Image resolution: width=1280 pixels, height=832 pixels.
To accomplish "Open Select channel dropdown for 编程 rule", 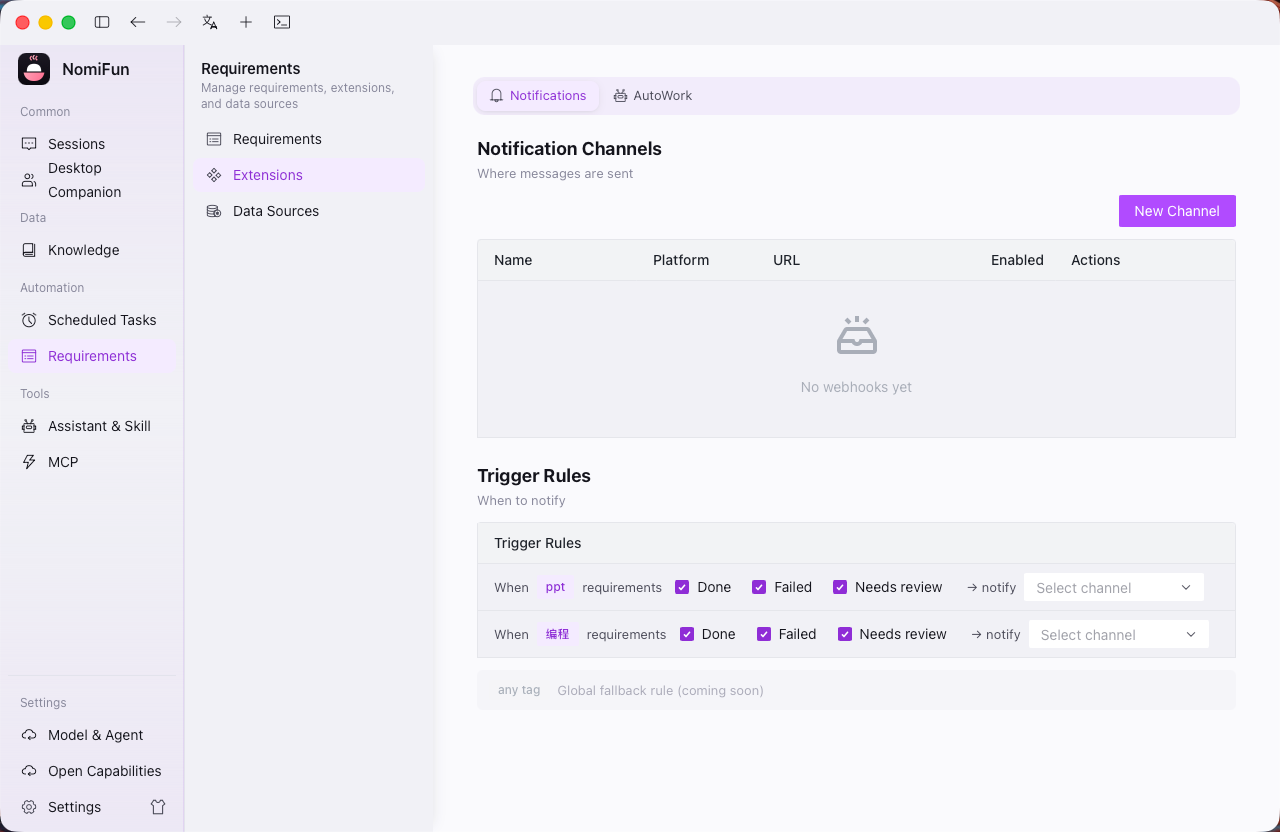I will click(1119, 634).
